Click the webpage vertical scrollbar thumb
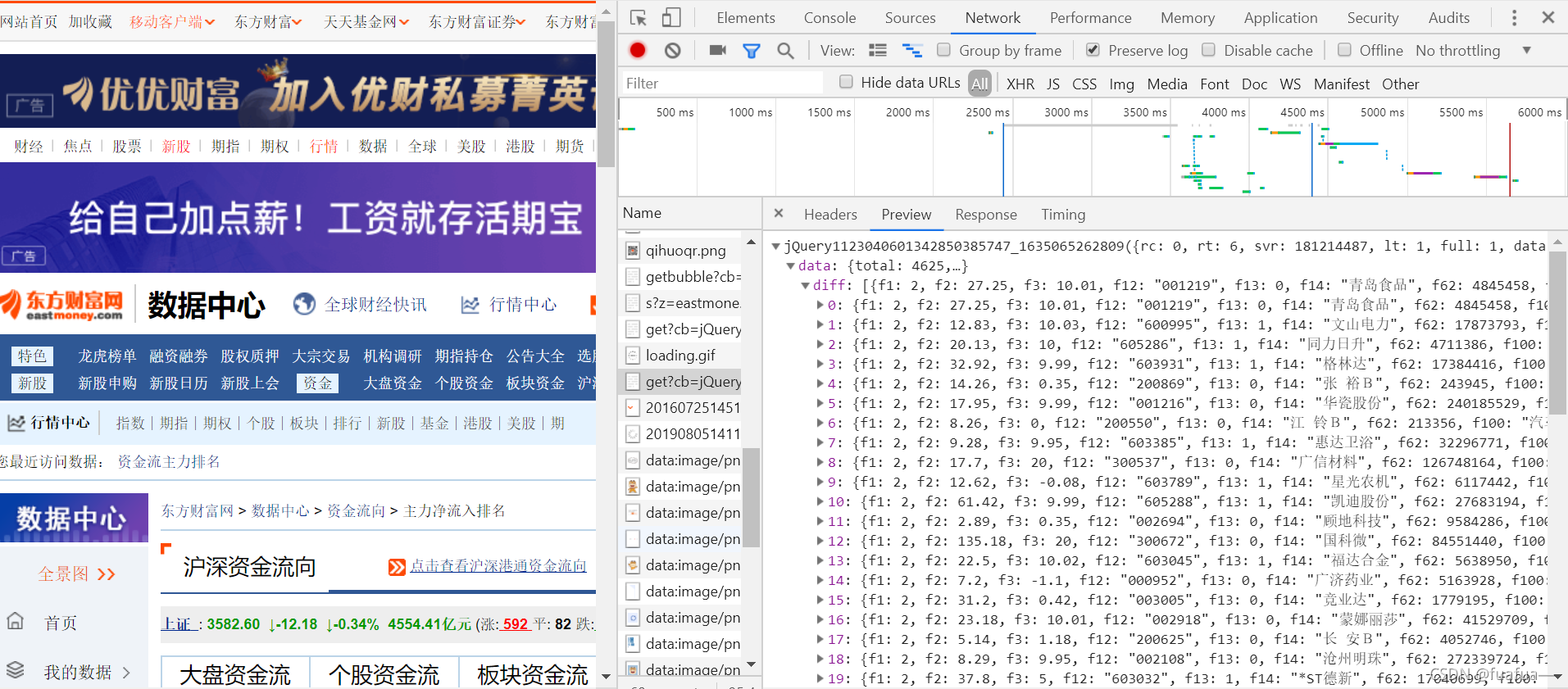 click(x=606, y=94)
